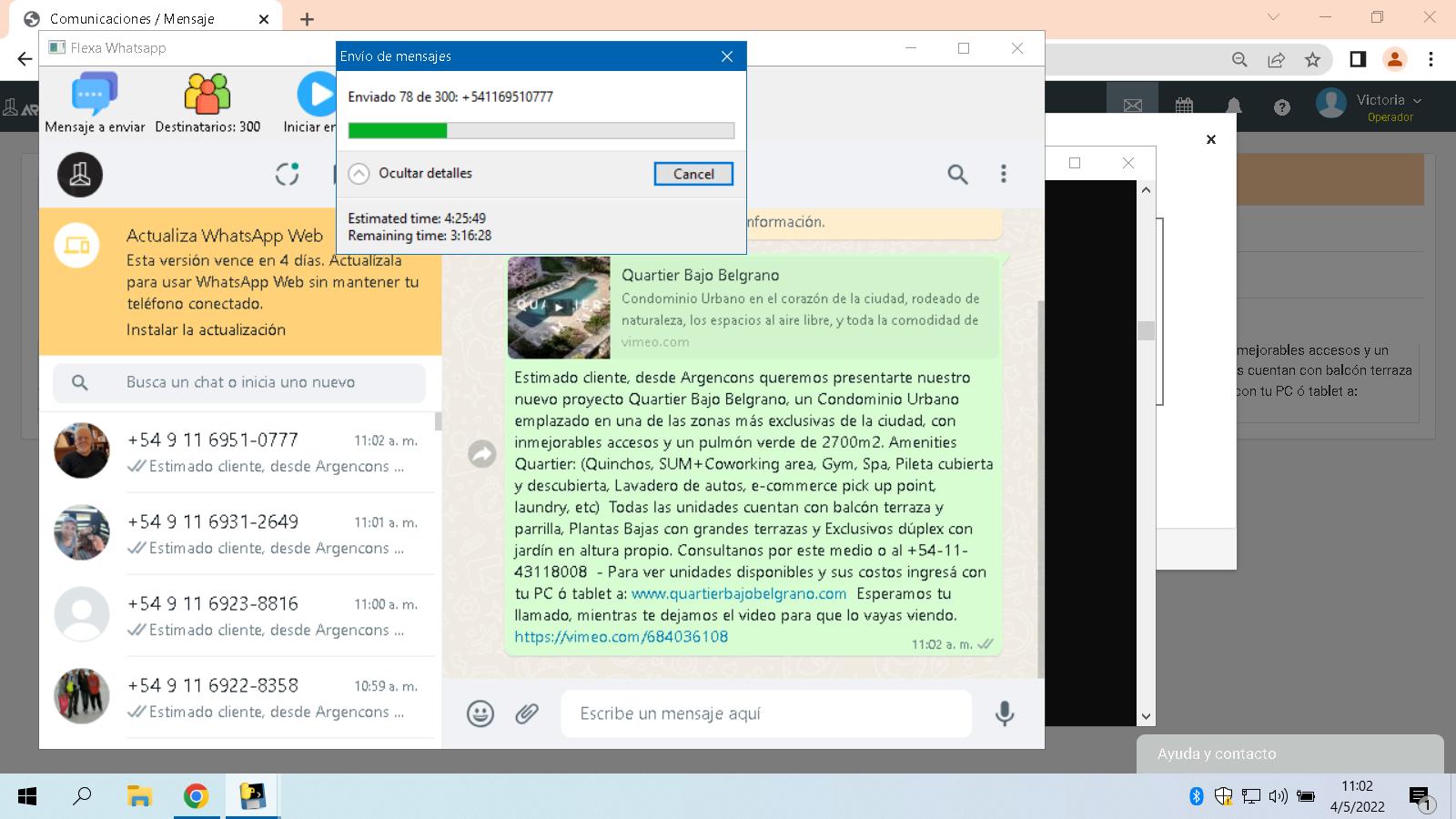Go back in the browser
This screenshot has width=1456, height=819.
(25, 59)
